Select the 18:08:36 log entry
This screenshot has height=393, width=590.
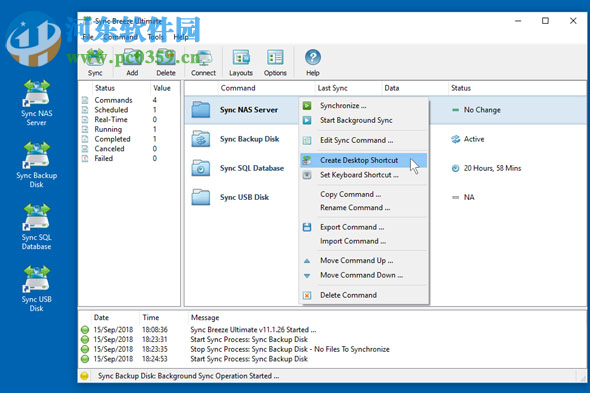pos(333,330)
